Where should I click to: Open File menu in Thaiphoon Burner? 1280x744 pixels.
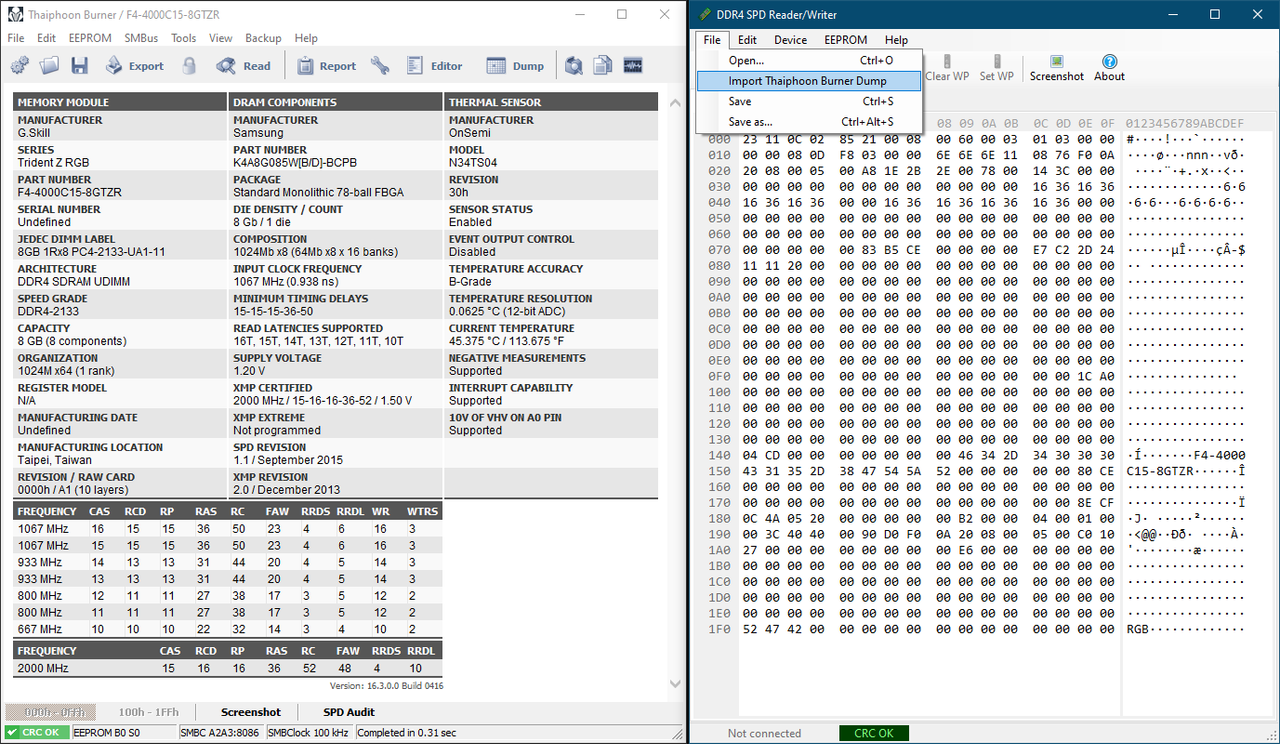pos(15,38)
